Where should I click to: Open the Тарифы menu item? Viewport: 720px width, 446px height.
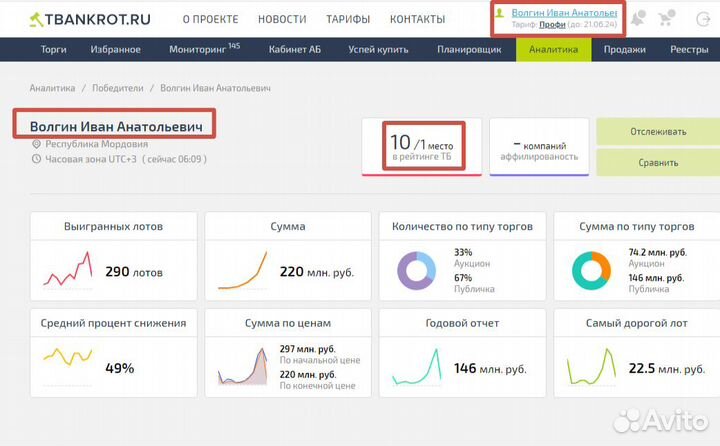tap(348, 19)
